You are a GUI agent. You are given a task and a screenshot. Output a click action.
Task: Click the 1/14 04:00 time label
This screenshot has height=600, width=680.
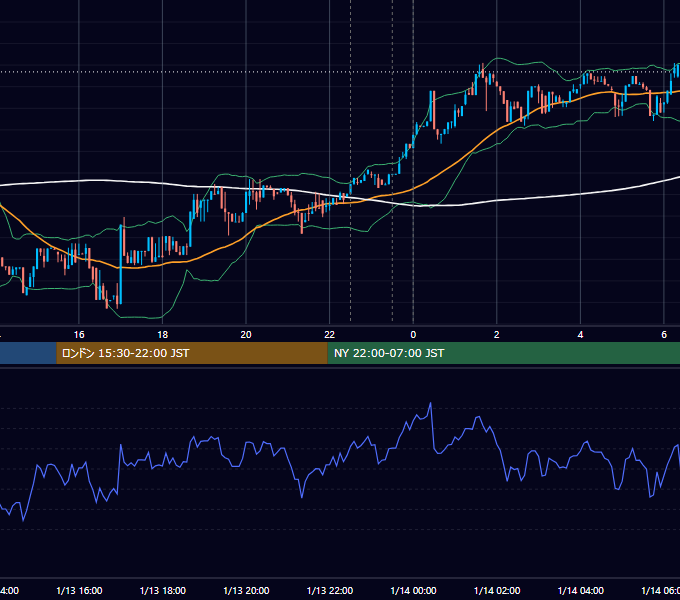(x=581, y=590)
